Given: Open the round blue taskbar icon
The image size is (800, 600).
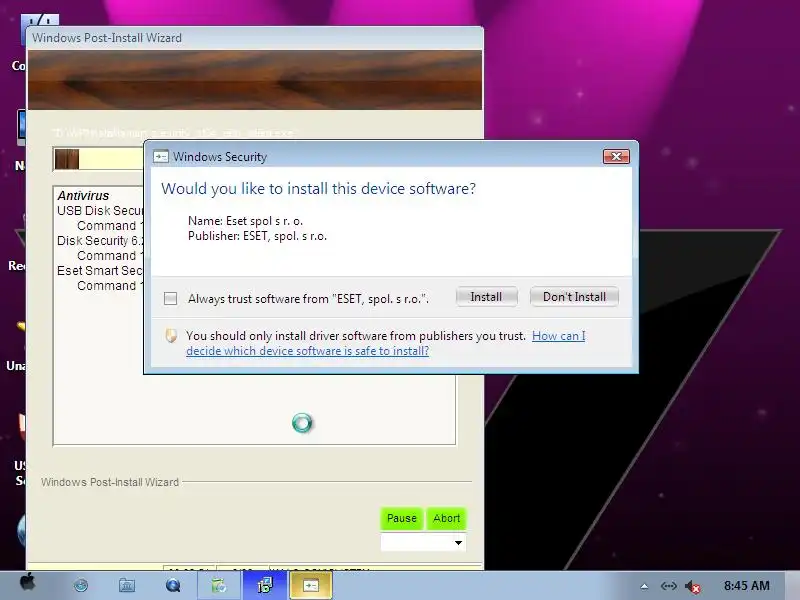Looking at the screenshot, I should point(81,585).
